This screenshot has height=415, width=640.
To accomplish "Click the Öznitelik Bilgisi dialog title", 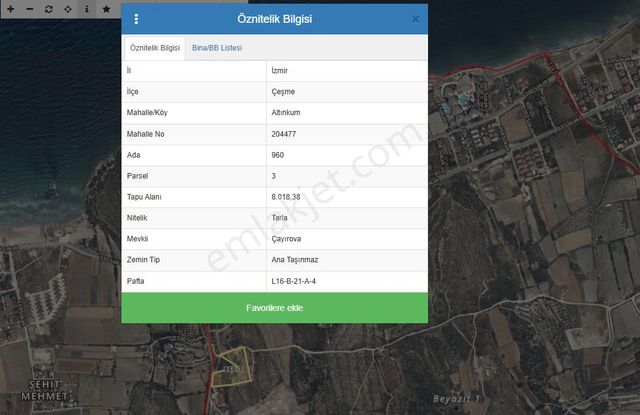I will tap(274, 19).
